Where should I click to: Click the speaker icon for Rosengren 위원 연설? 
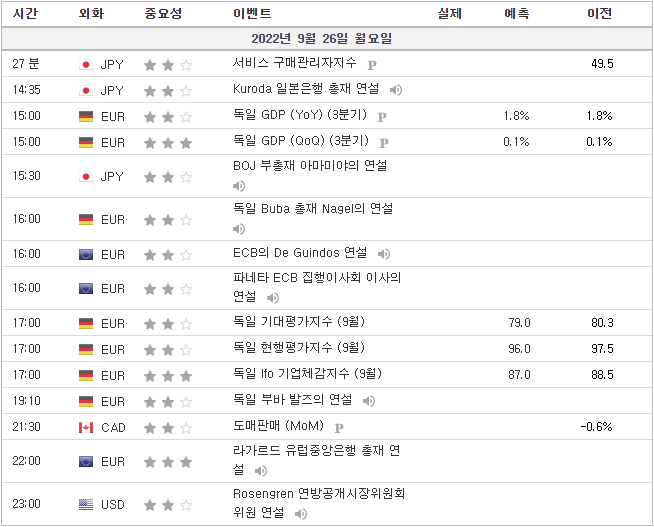pos(301,514)
